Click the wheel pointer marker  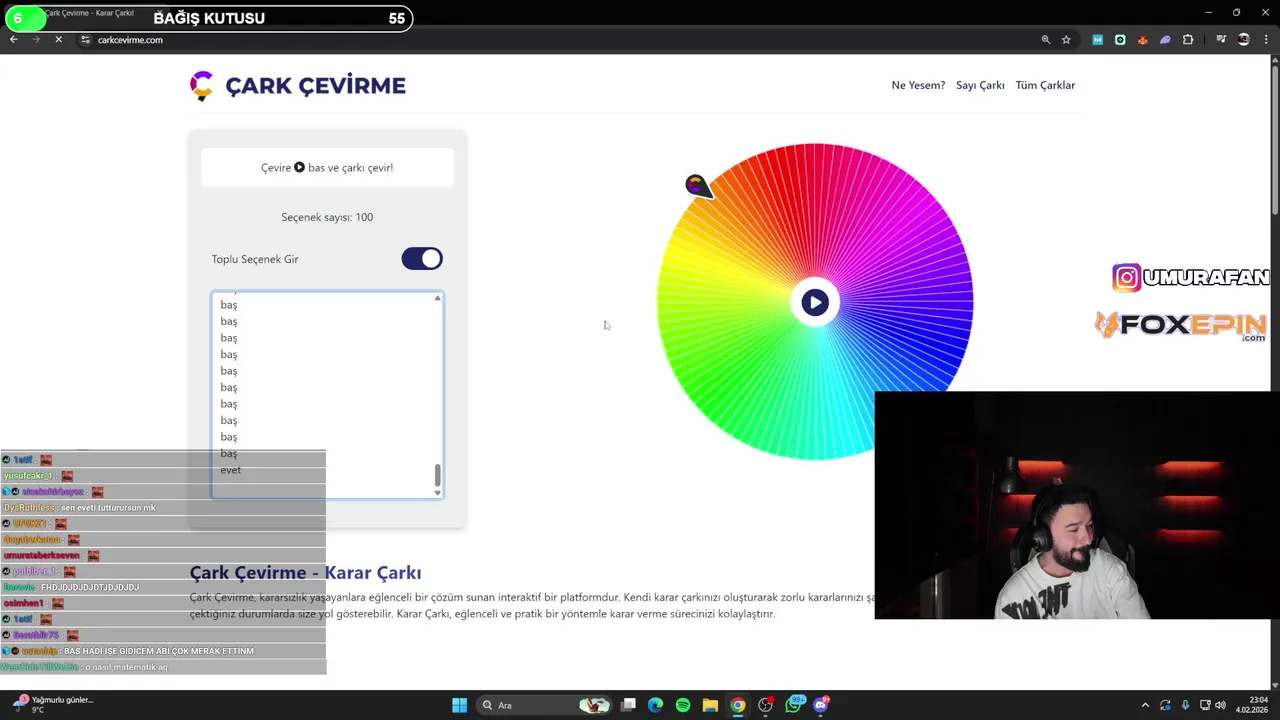pos(698,186)
